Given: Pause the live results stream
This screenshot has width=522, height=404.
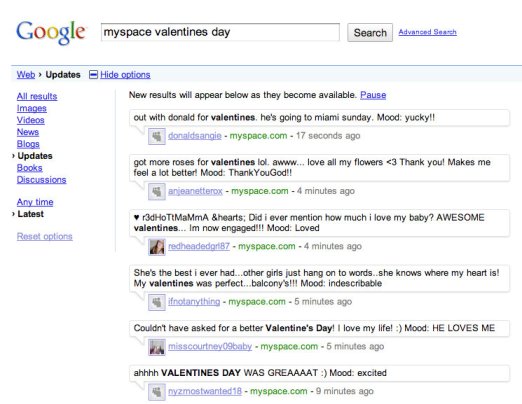Looking at the screenshot, I should pos(373,95).
